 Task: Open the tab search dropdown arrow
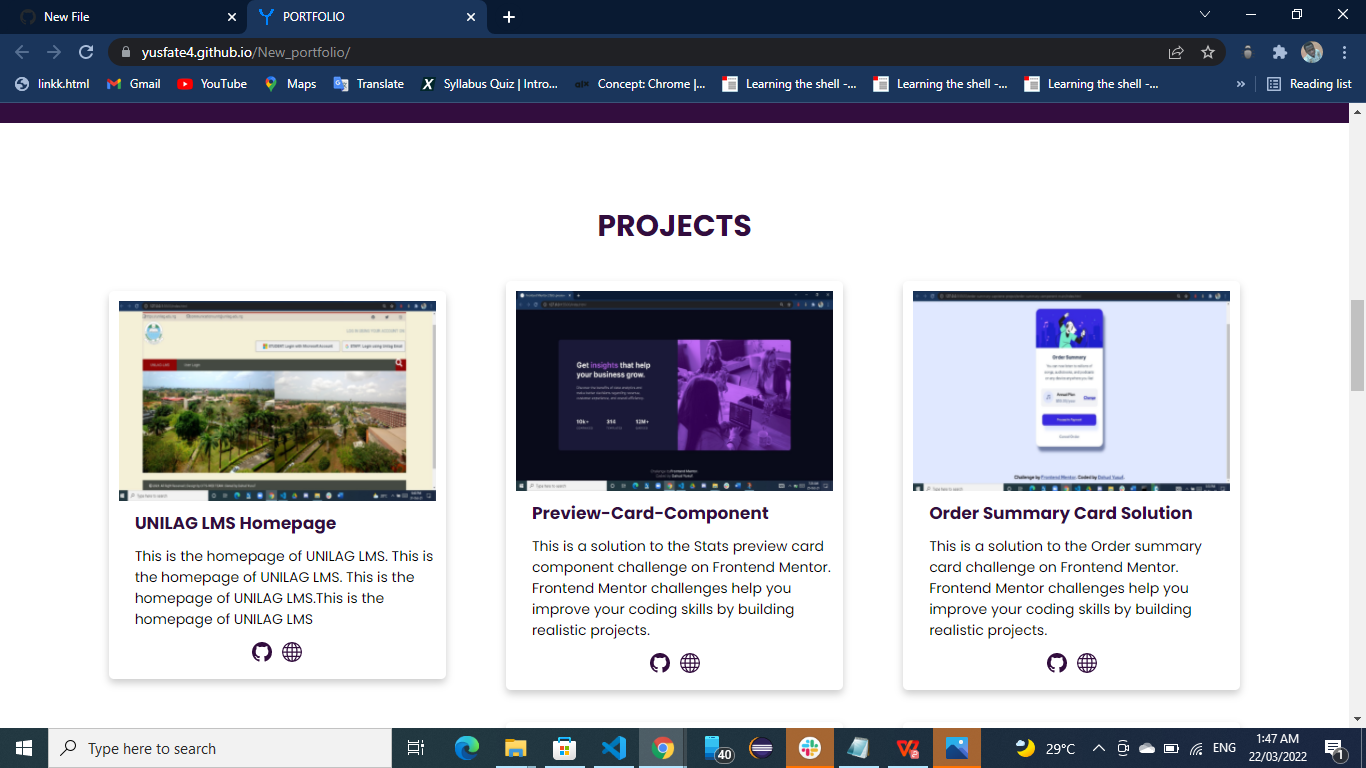[x=1205, y=15]
